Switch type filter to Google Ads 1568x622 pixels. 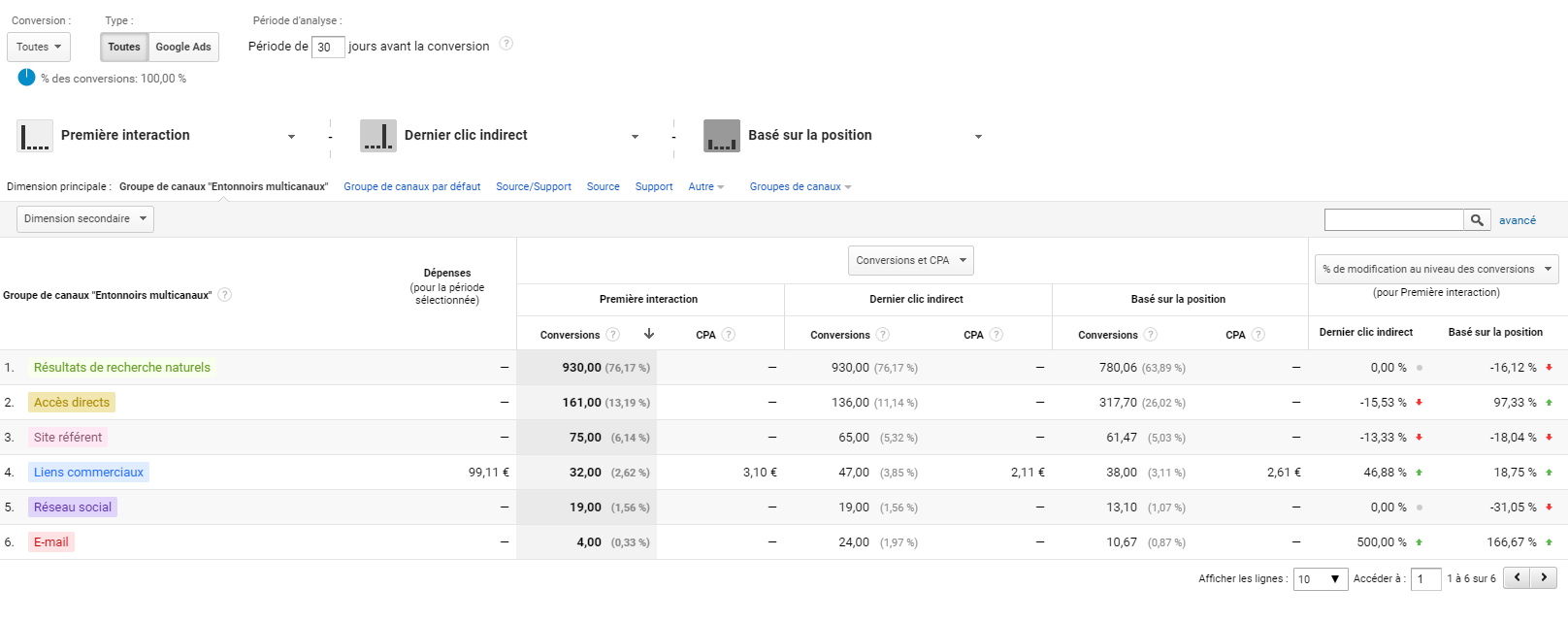(183, 47)
